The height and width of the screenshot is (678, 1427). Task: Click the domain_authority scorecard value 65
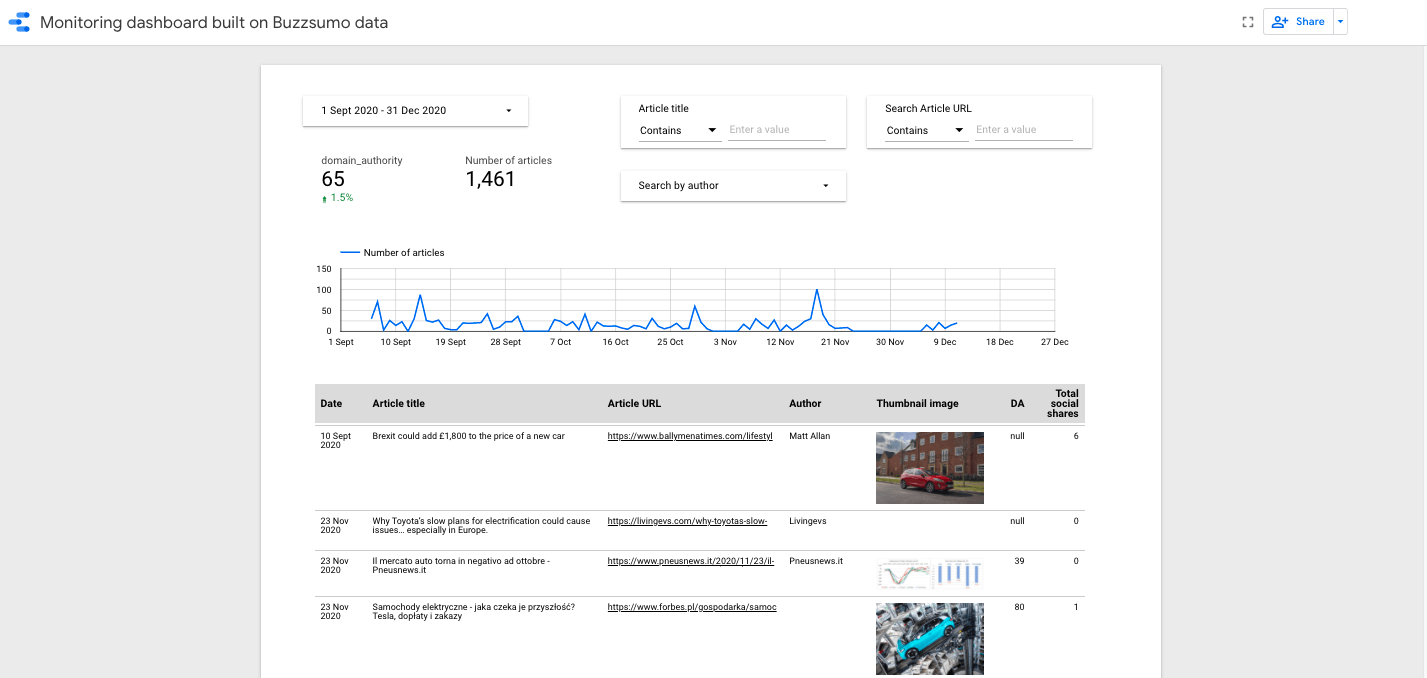point(331,180)
